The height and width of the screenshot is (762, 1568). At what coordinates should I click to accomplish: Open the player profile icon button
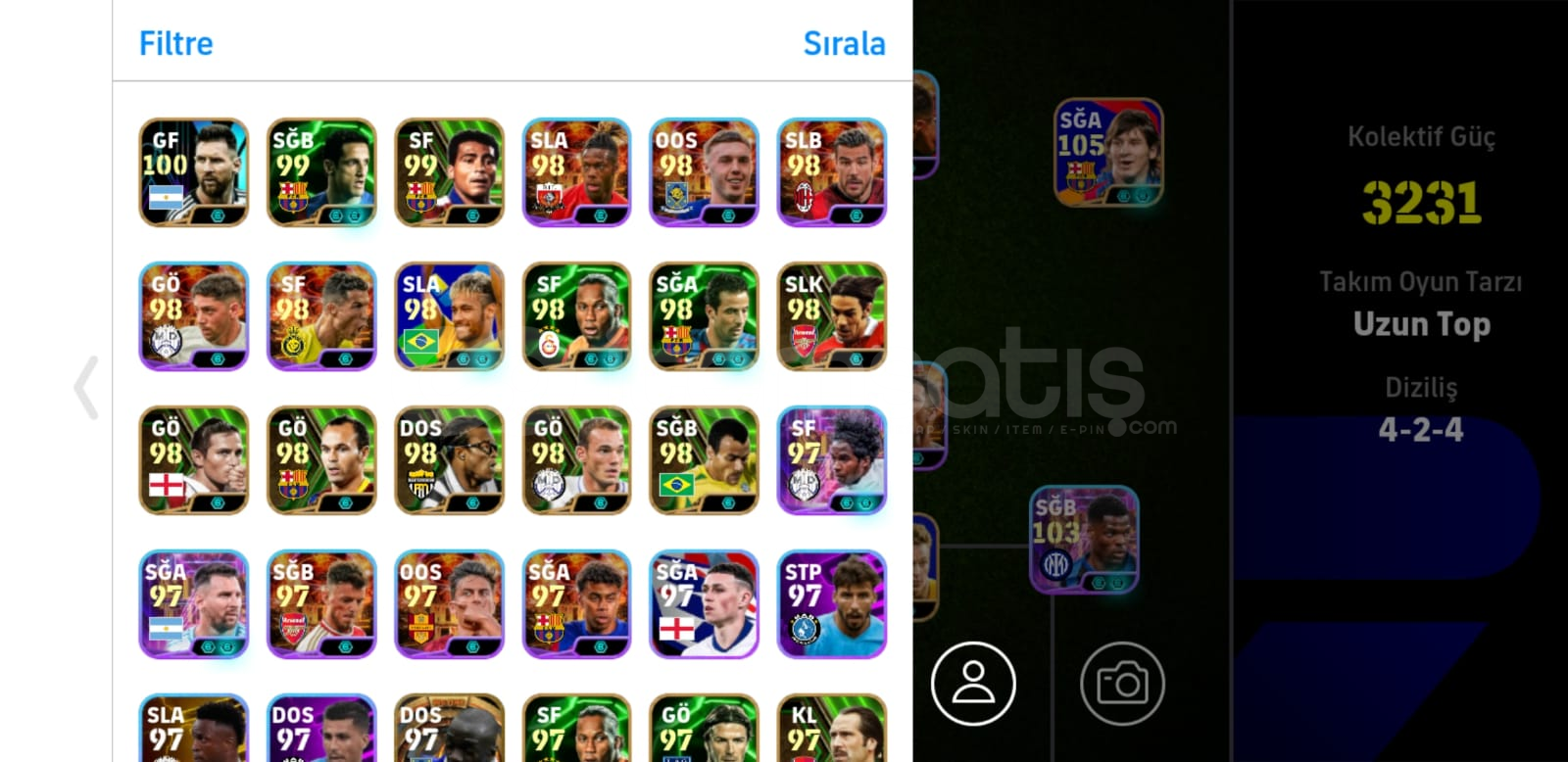[x=973, y=684]
